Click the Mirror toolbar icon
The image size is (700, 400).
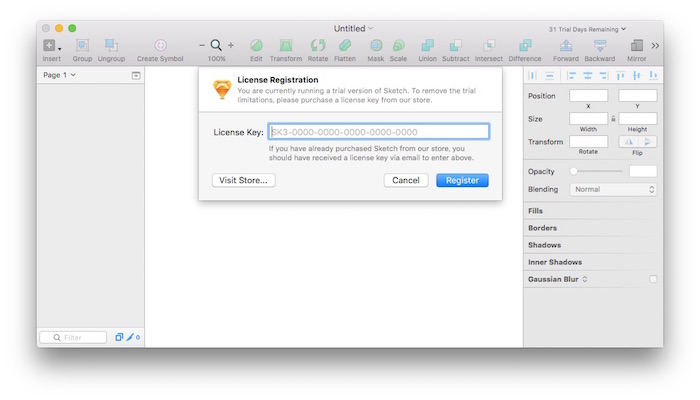(x=637, y=45)
